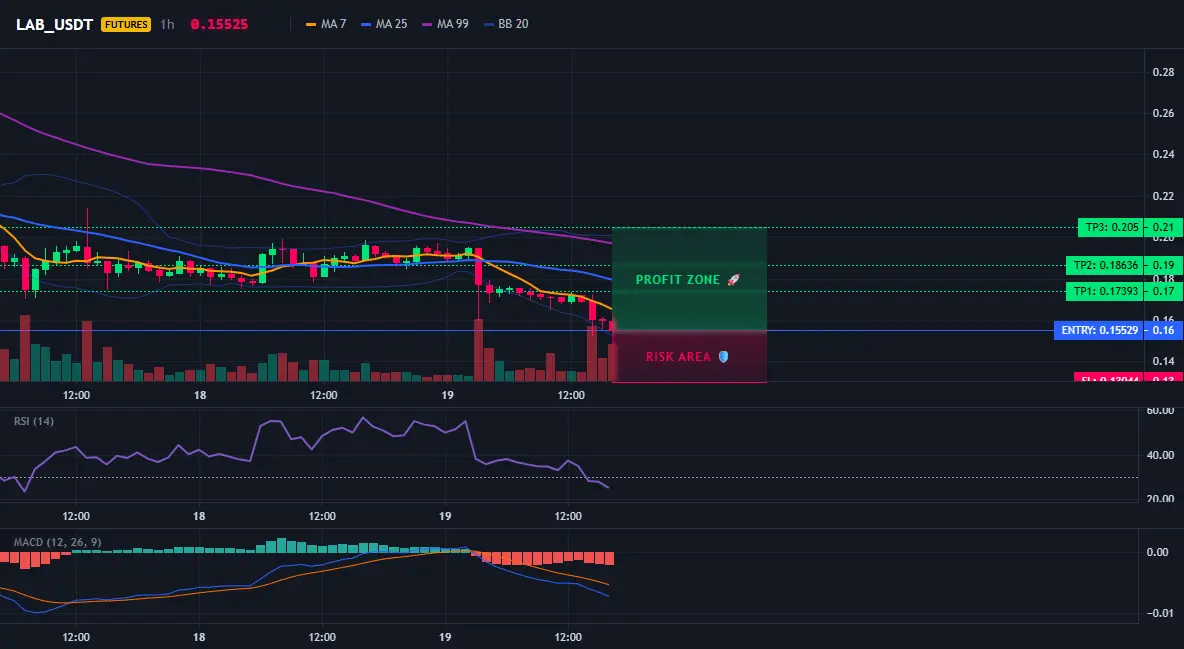Click the LAB_USDT symbol name
The width and height of the screenshot is (1184, 649).
(54, 24)
